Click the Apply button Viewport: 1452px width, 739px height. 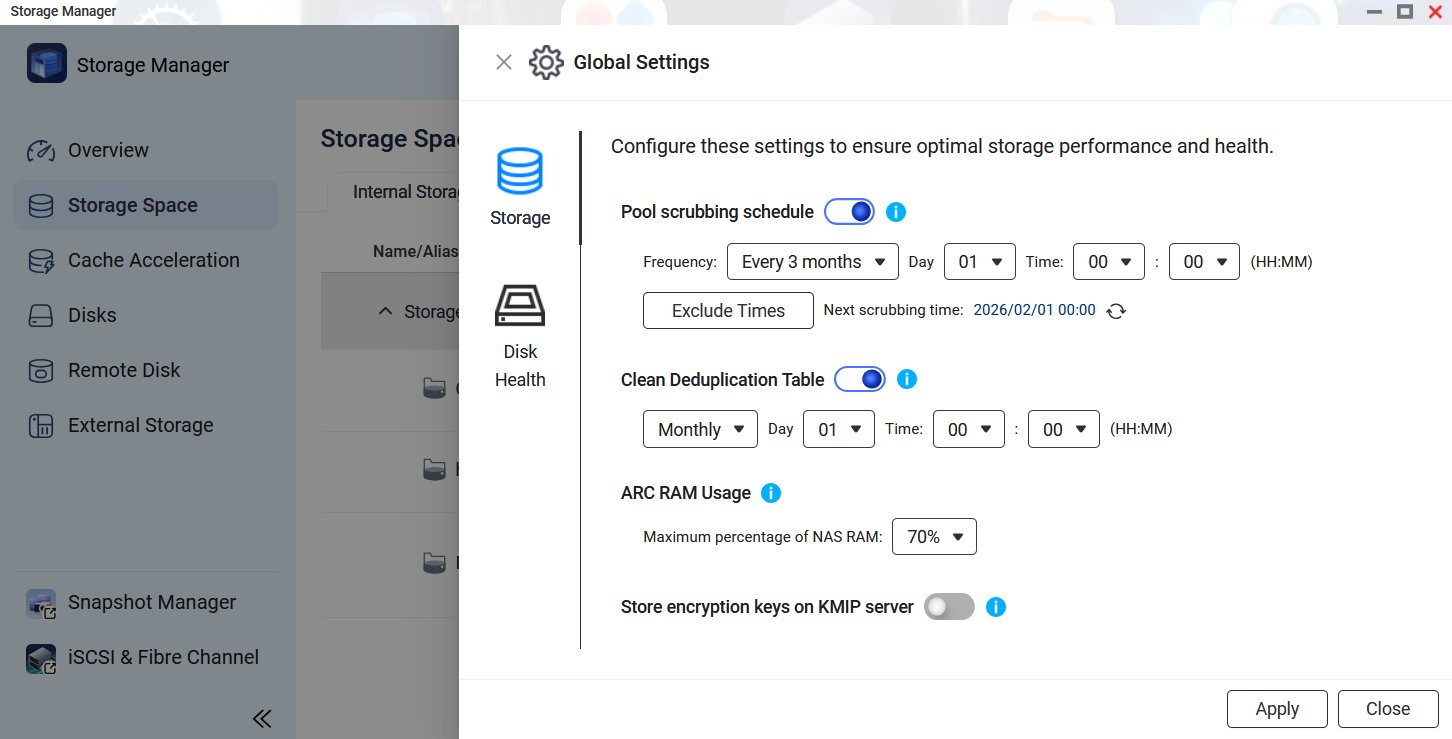[x=1276, y=709]
